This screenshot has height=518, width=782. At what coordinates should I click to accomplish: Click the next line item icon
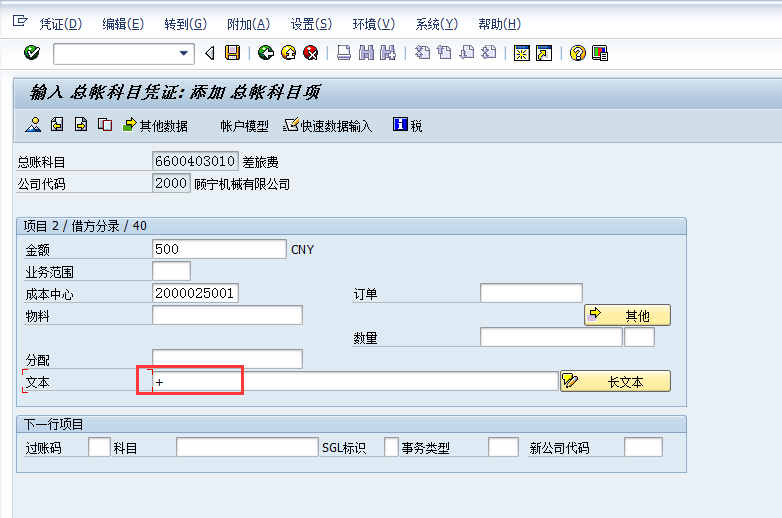coord(81,125)
